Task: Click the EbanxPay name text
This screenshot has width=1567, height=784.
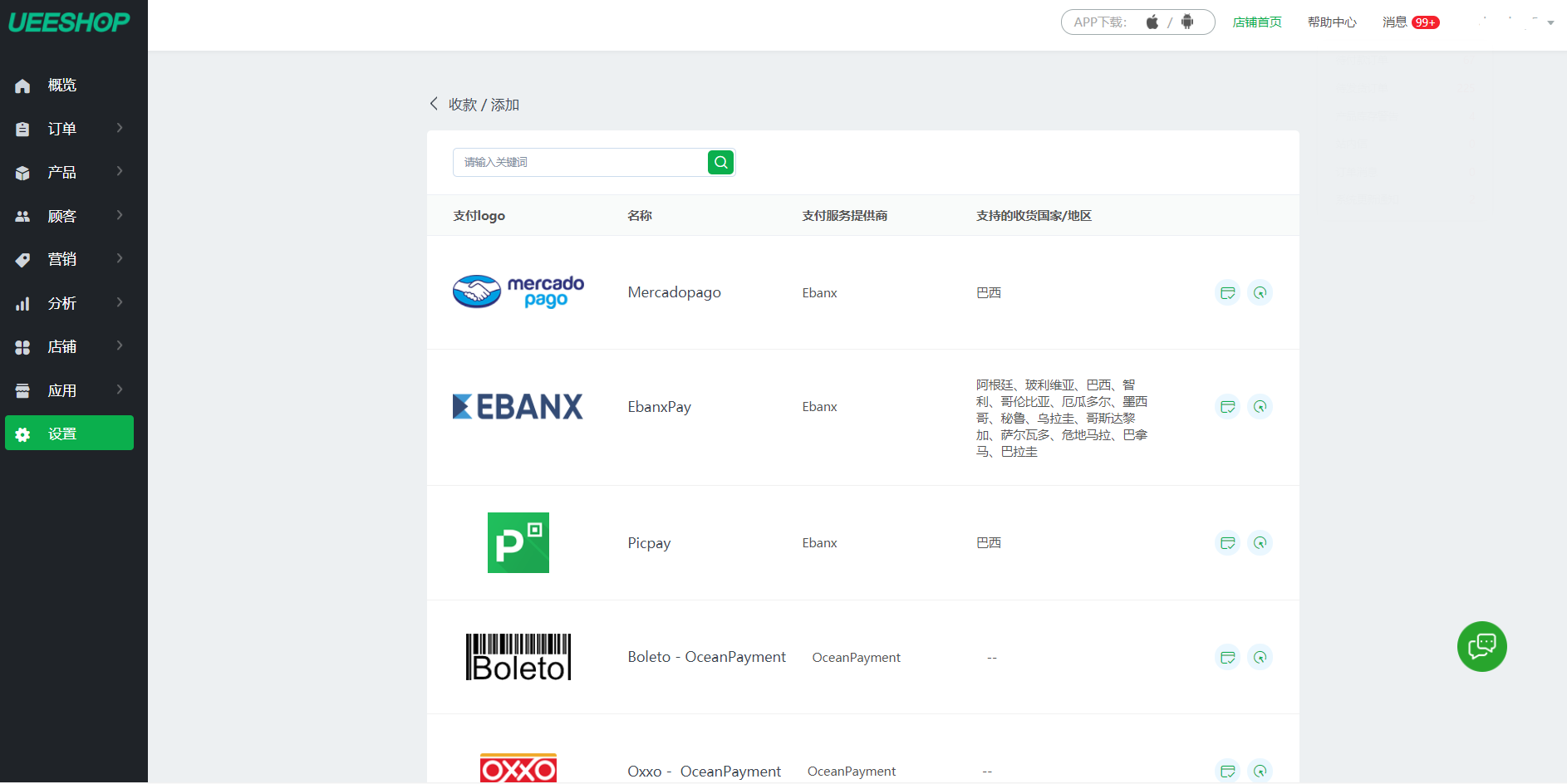Action: (659, 407)
